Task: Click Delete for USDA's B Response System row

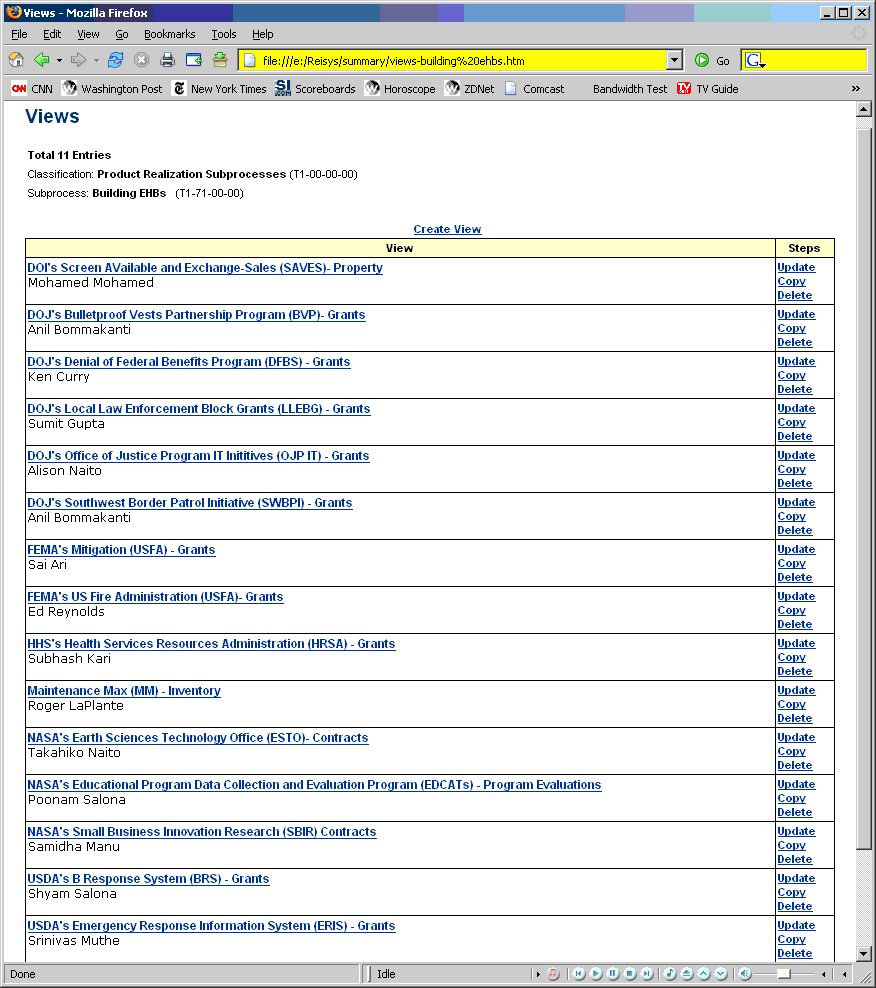Action: [x=795, y=907]
